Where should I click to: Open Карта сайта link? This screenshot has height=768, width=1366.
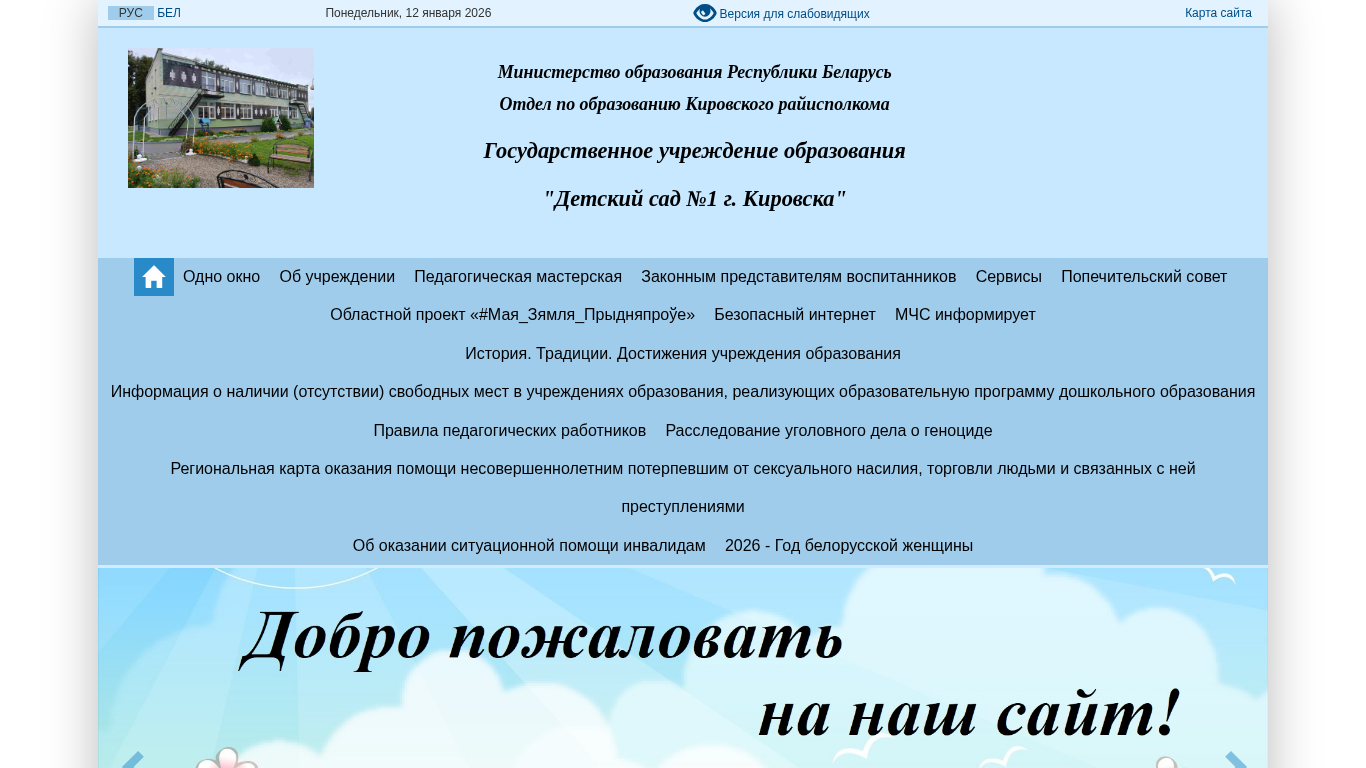click(1218, 13)
